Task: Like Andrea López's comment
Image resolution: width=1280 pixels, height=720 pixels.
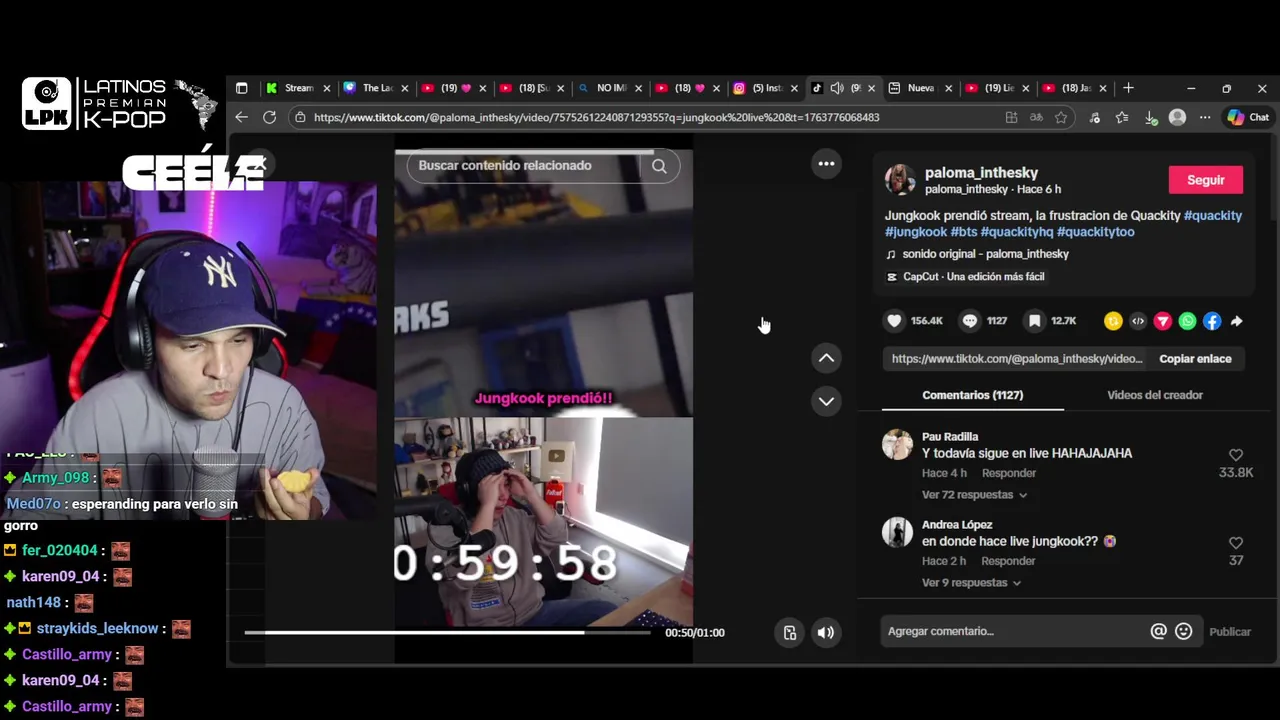Action: [x=1236, y=543]
